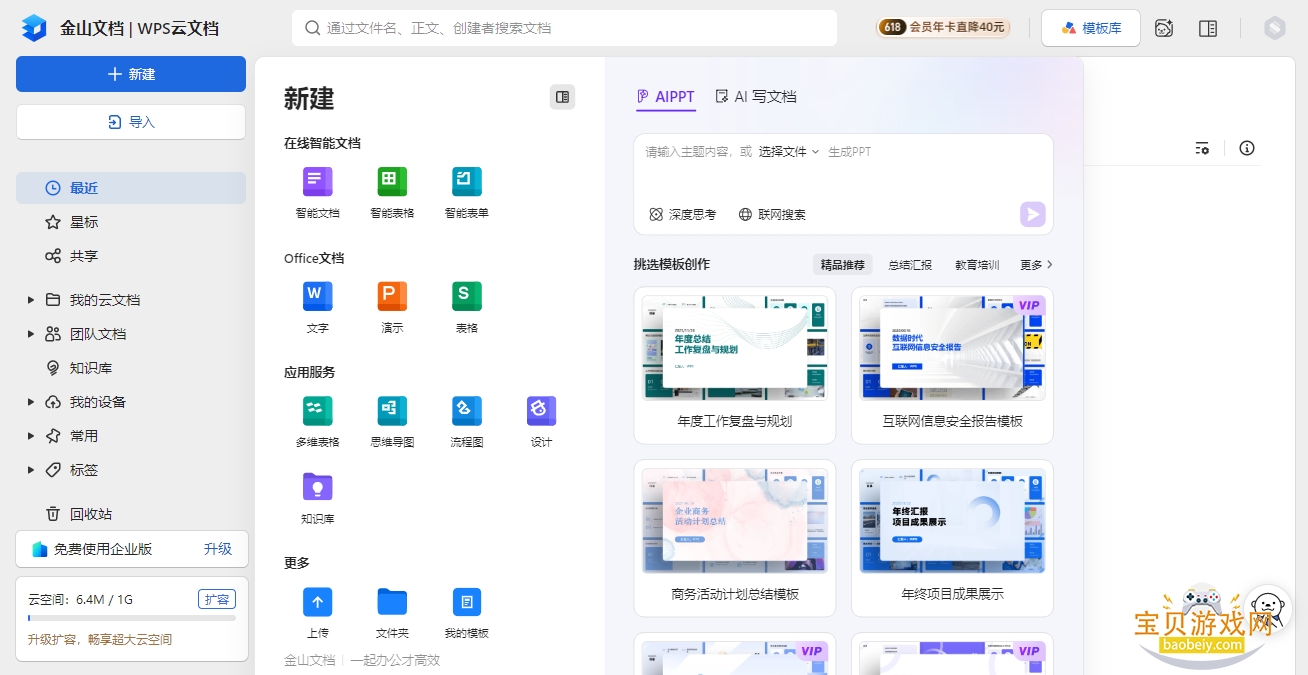Open the 设计 design app icon
This screenshot has height=675, width=1308.
[x=542, y=411]
